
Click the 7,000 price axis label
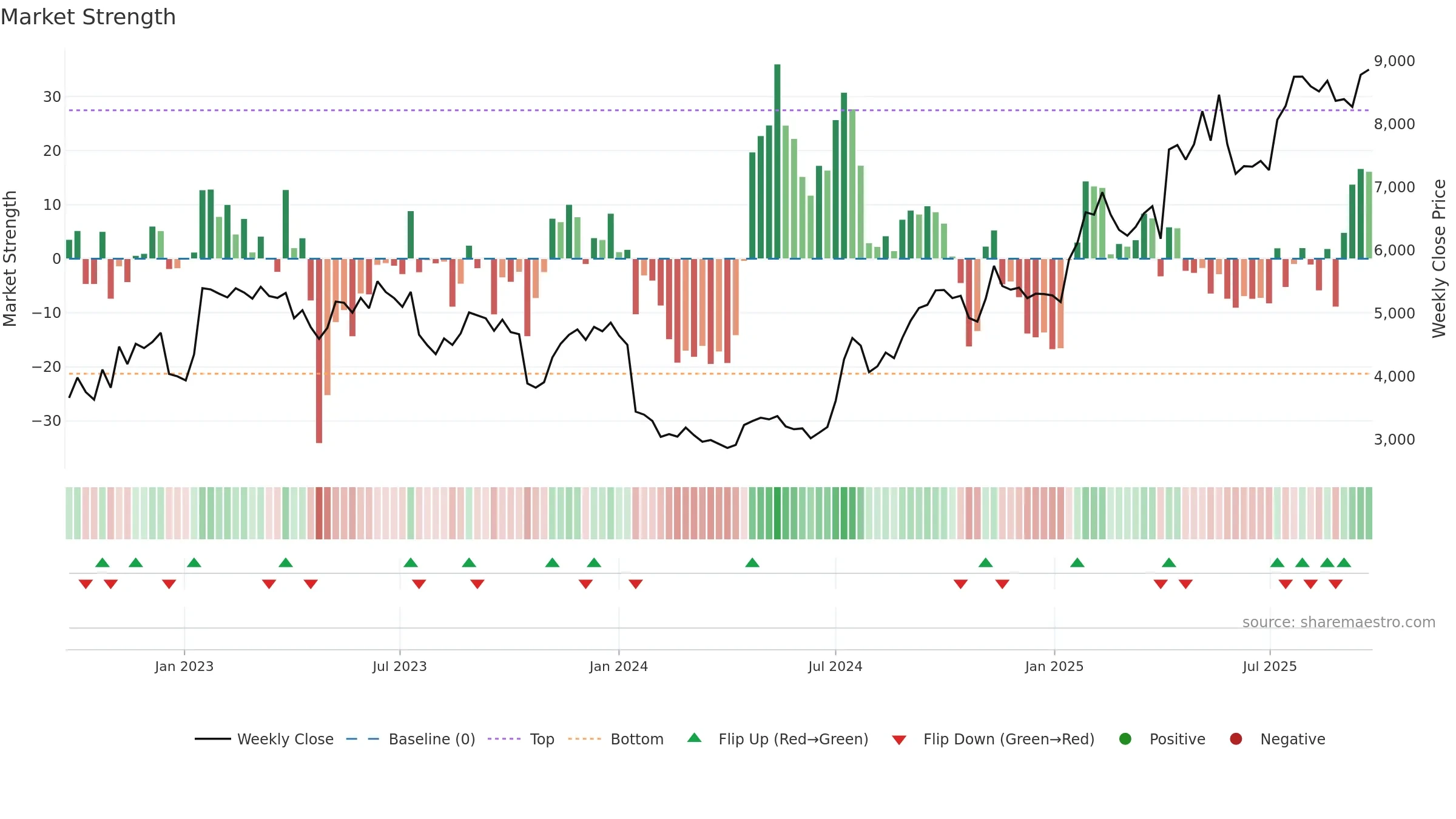pos(1394,187)
